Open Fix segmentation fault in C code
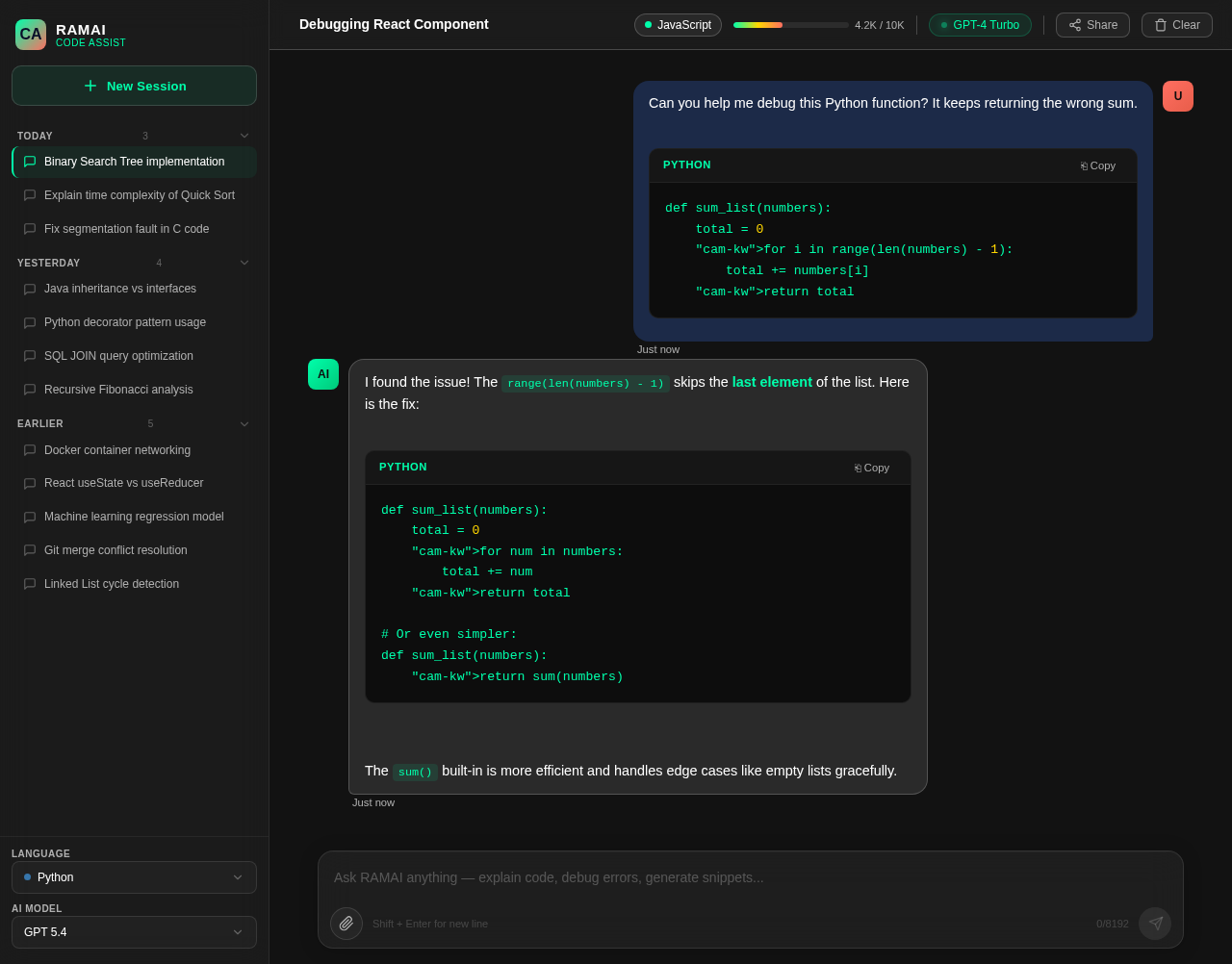The image size is (1232, 964). tap(134, 229)
